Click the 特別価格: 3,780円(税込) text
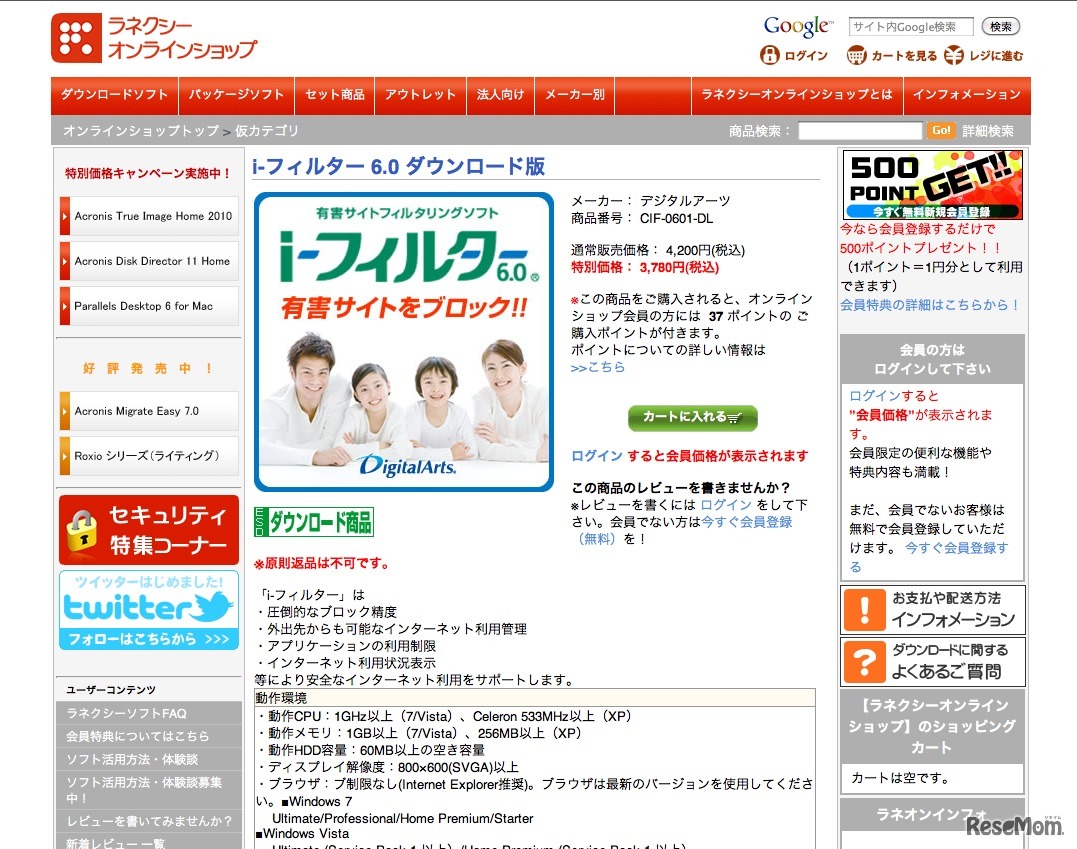This screenshot has height=849, width=1077. (x=645, y=267)
